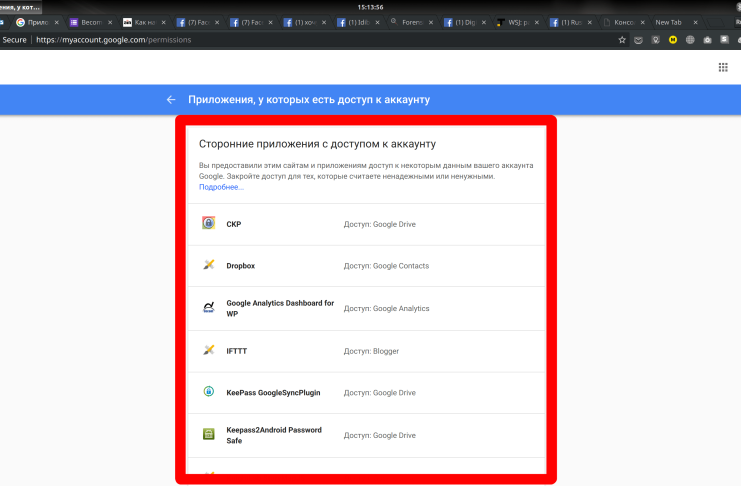741x486 pixels.
Task: Click heading 'Сторонние приложения с доступом к аккаунту'
Action: point(317,144)
